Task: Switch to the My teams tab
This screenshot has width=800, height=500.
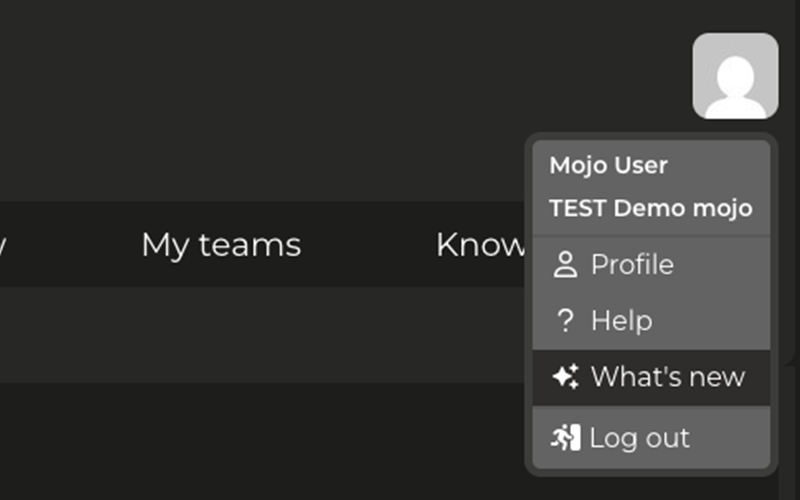Action: pos(221,245)
